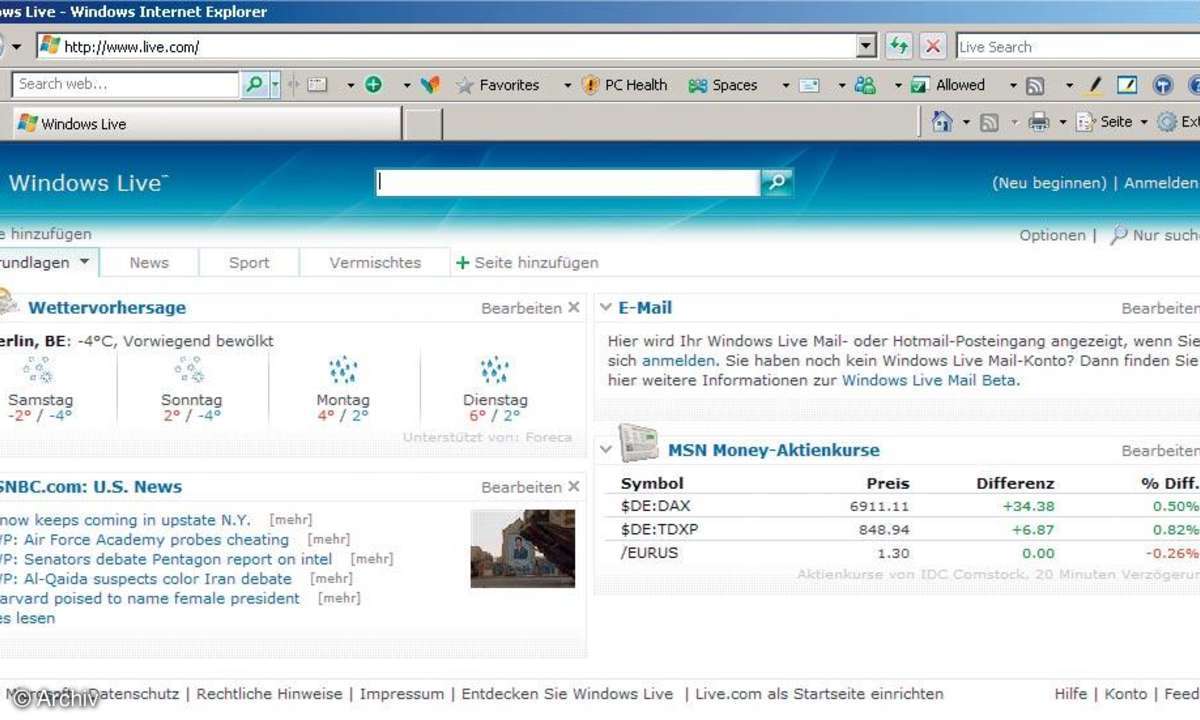The image size is (1200, 720).
Task: Collapse the MSN Money-Aktienkurse module
Action: point(605,450)
